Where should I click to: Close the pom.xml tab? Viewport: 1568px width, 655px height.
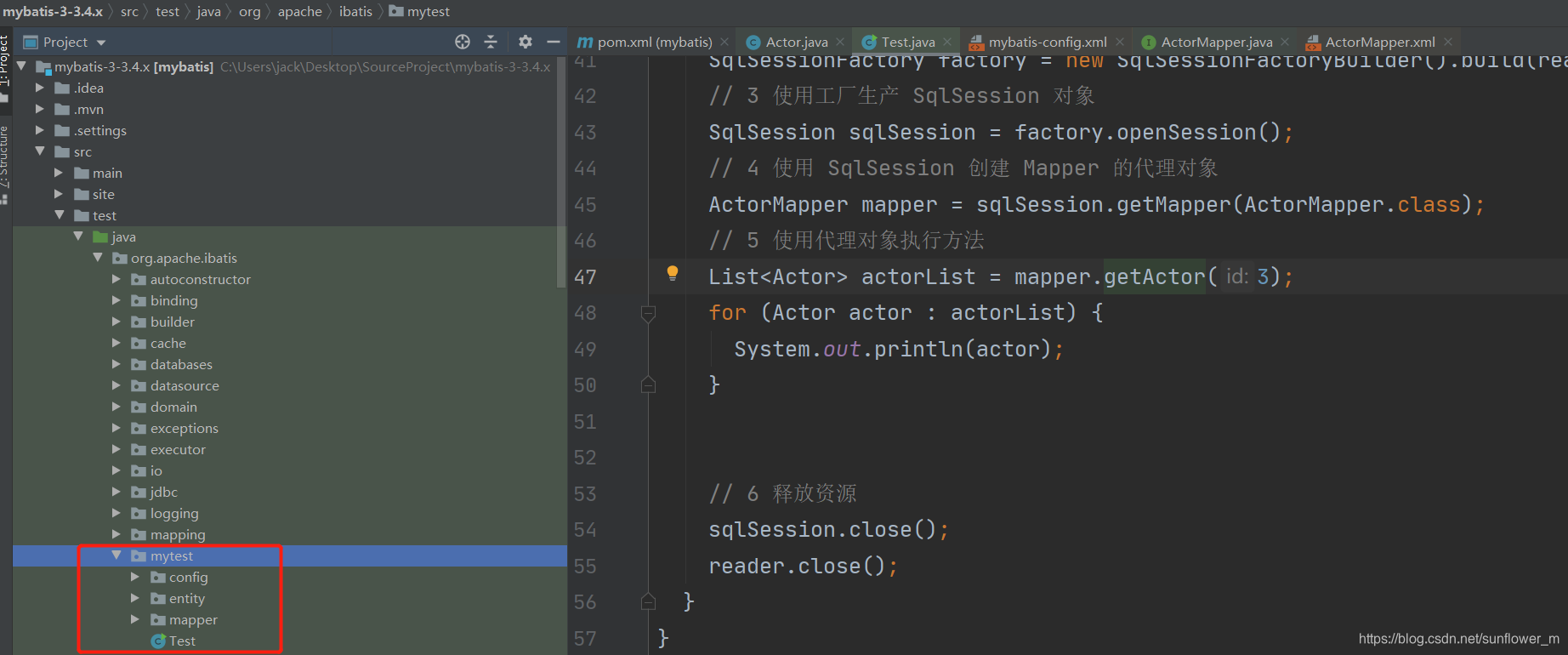coord(724,42)
